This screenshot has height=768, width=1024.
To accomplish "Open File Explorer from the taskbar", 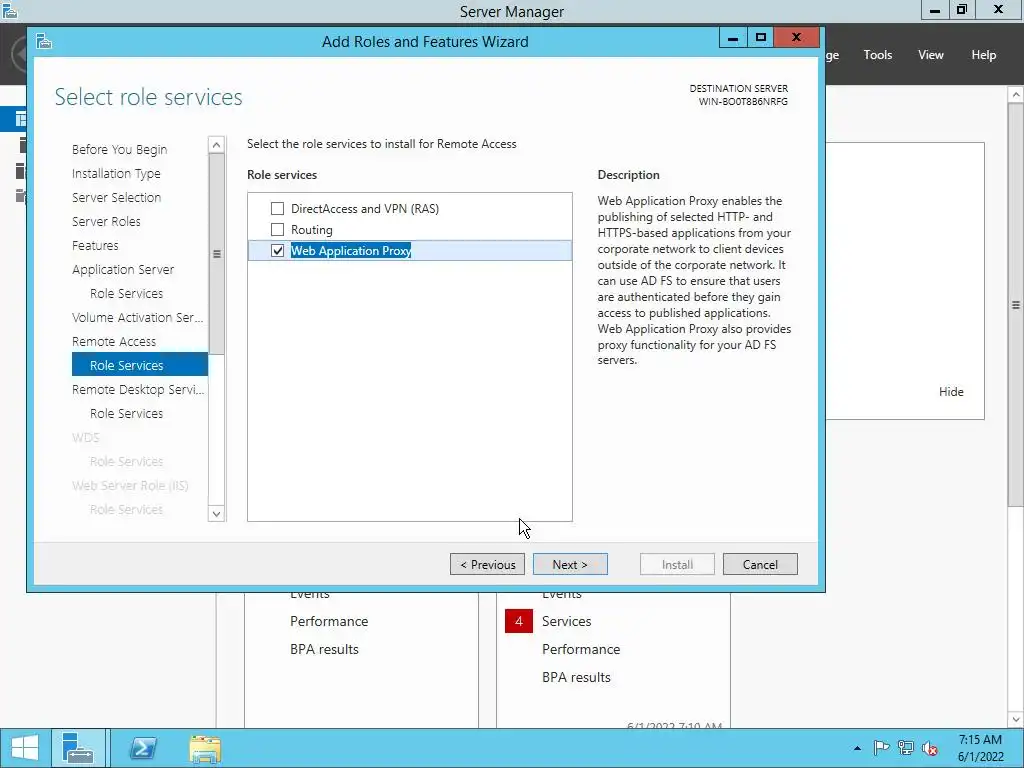I will (x=205, y=748).
